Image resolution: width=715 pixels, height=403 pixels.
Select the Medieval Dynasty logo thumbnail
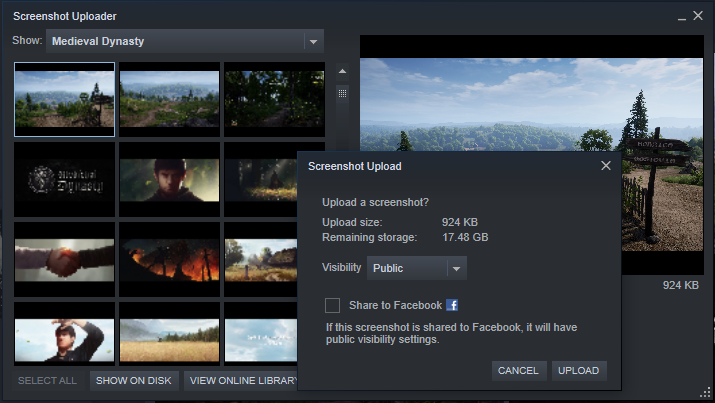[x=64, y=180]
